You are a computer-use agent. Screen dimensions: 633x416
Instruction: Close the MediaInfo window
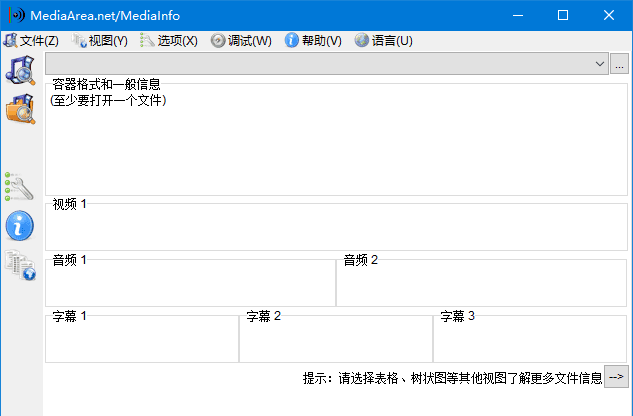(609, 15)
